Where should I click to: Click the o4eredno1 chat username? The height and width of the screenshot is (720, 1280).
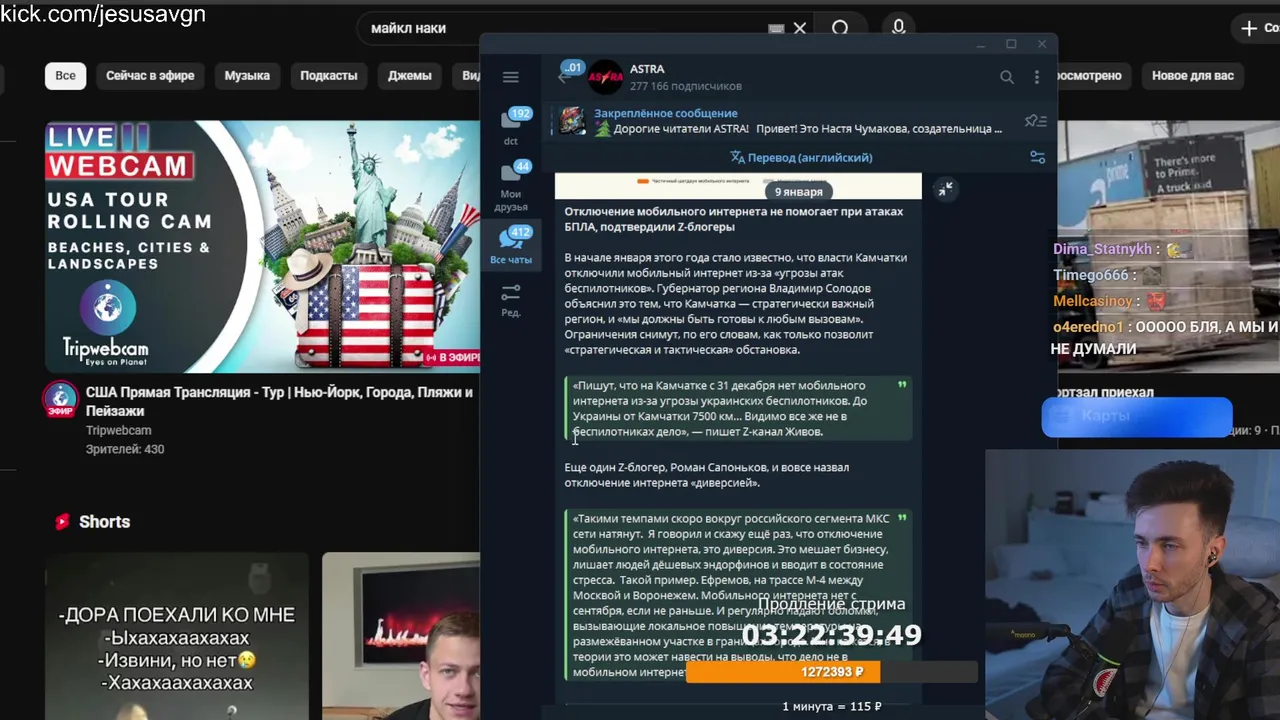click(1088, 327)
